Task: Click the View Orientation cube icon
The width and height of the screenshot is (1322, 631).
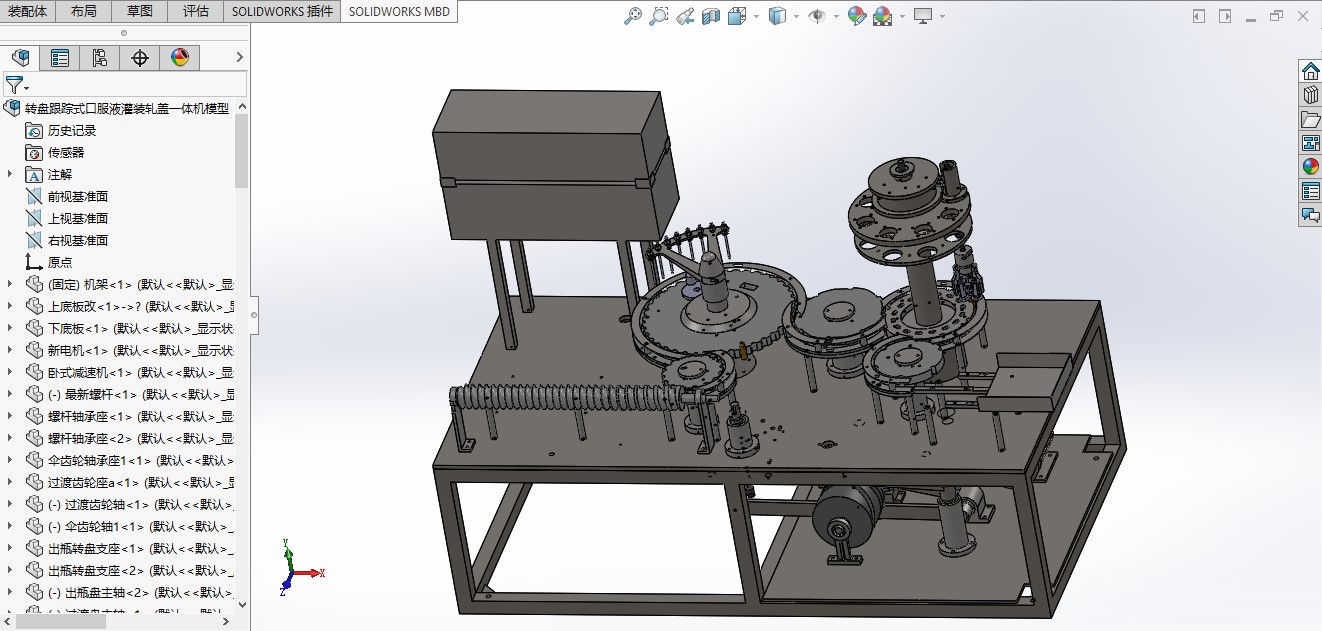Action: (737, 16)
